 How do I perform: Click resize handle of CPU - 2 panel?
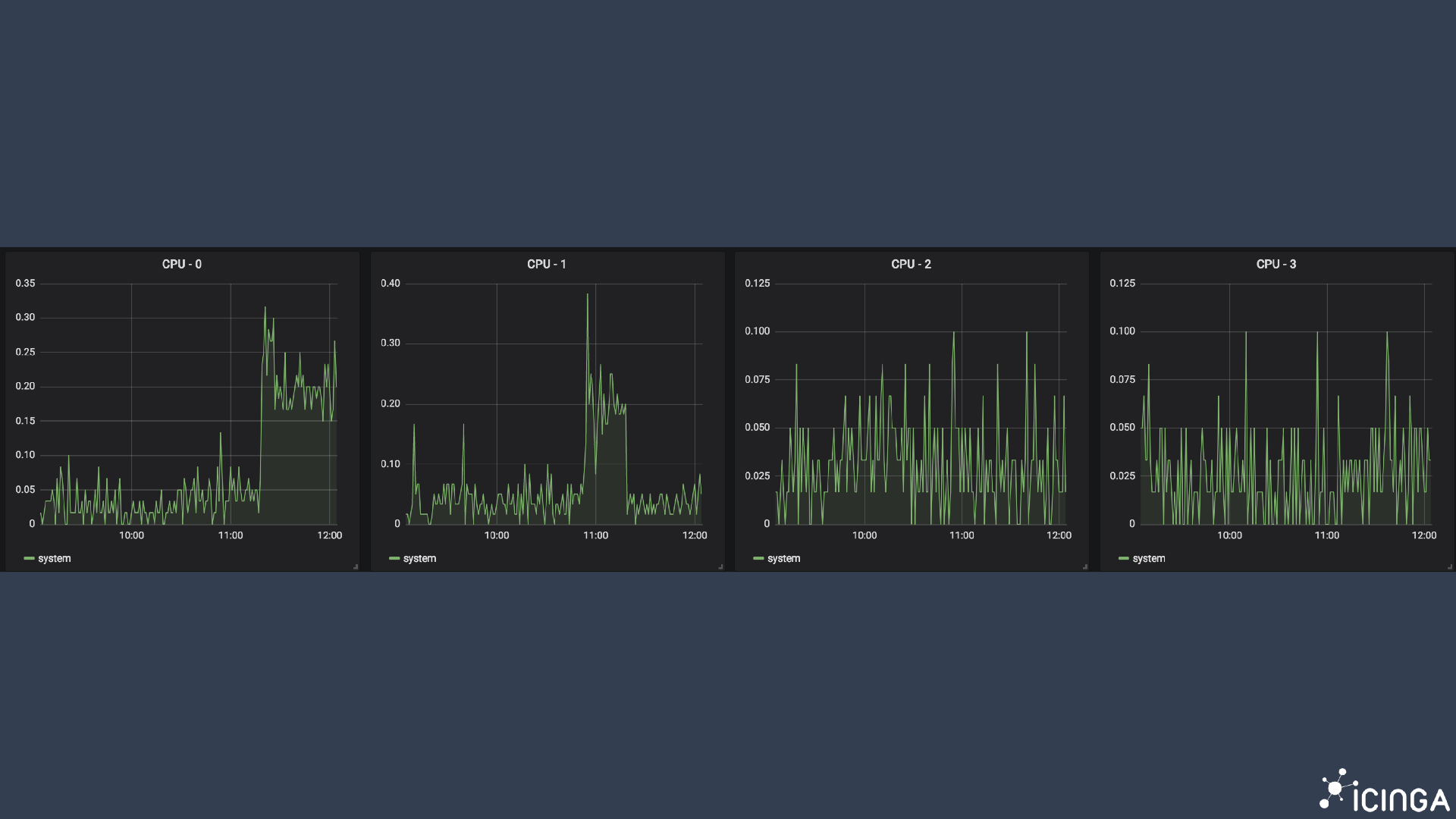click(x=1084, y=566)
